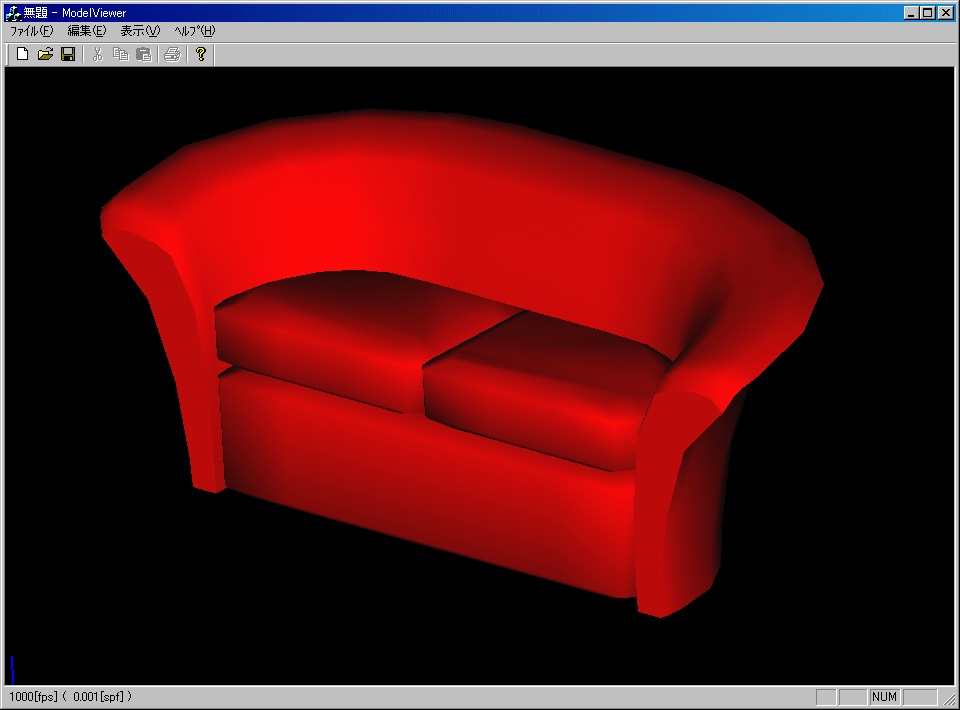Open About via question mark icon
This screenshot has width=960, height=710.
[x=201, y=54]
